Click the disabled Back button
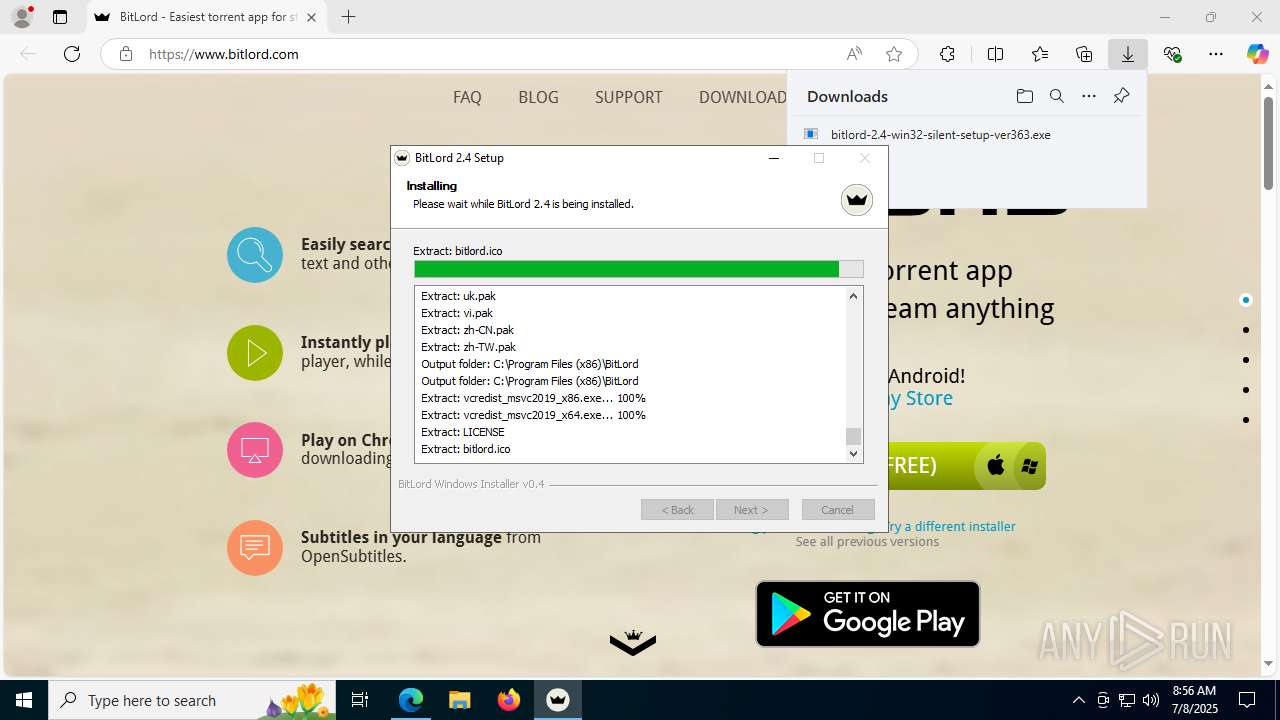The width and height of the screenshot is (1280, 720). 677,510
